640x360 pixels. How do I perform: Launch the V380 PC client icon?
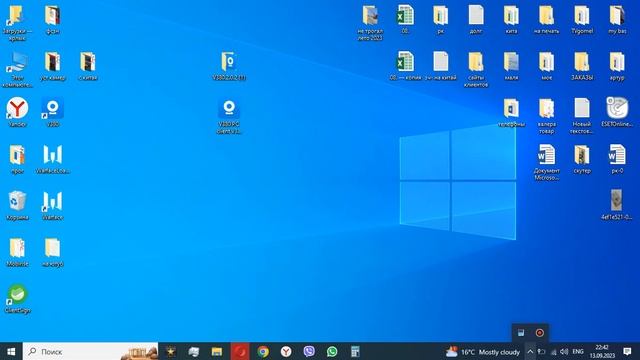[229, 109]
